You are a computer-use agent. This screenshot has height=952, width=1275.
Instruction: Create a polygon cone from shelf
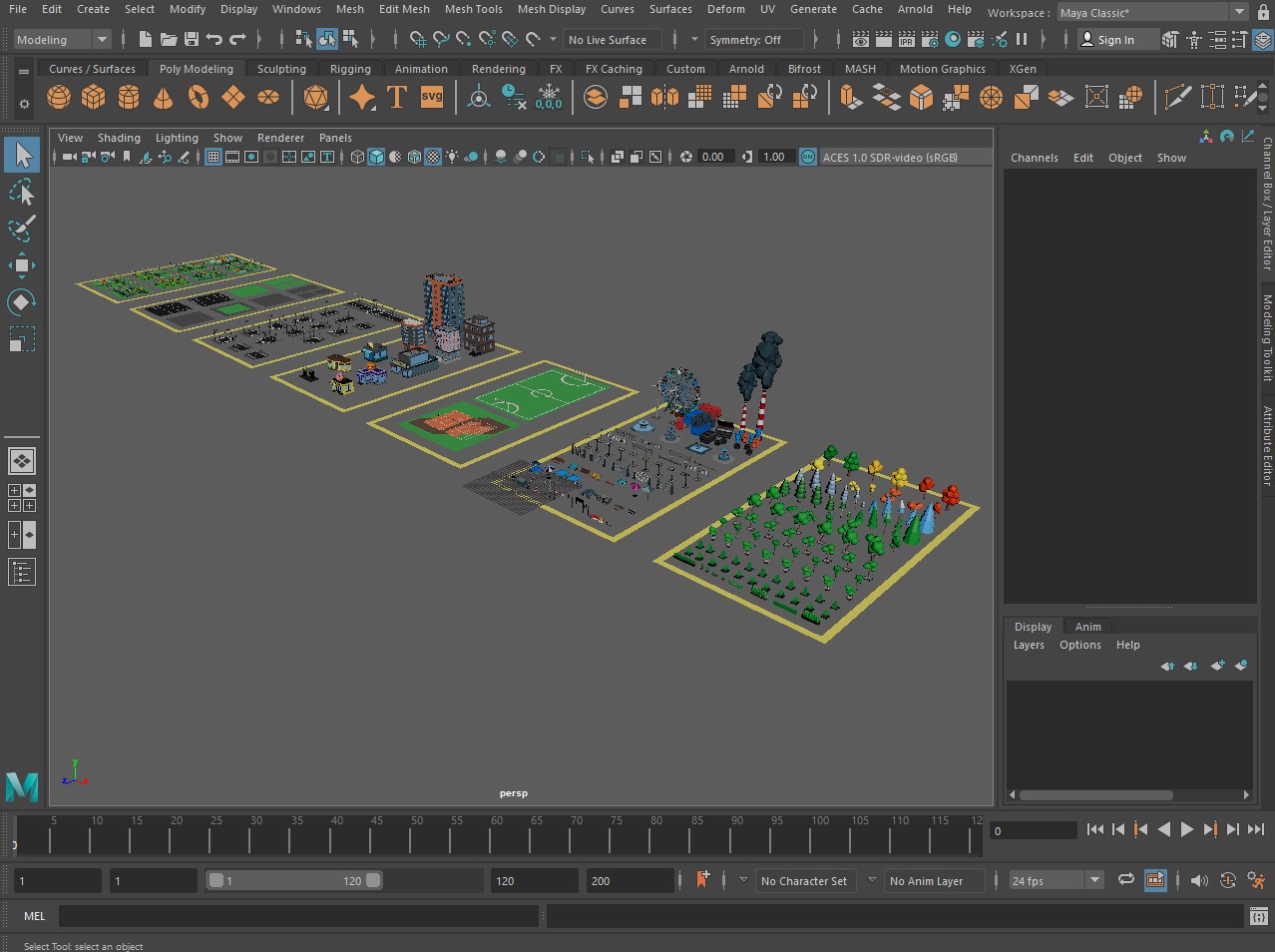(x=163, y=97)
